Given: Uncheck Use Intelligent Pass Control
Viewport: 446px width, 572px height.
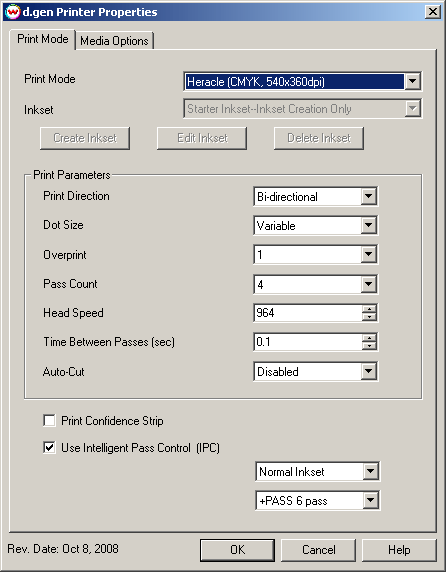Looking at the screenshot, I should point(49,447).
